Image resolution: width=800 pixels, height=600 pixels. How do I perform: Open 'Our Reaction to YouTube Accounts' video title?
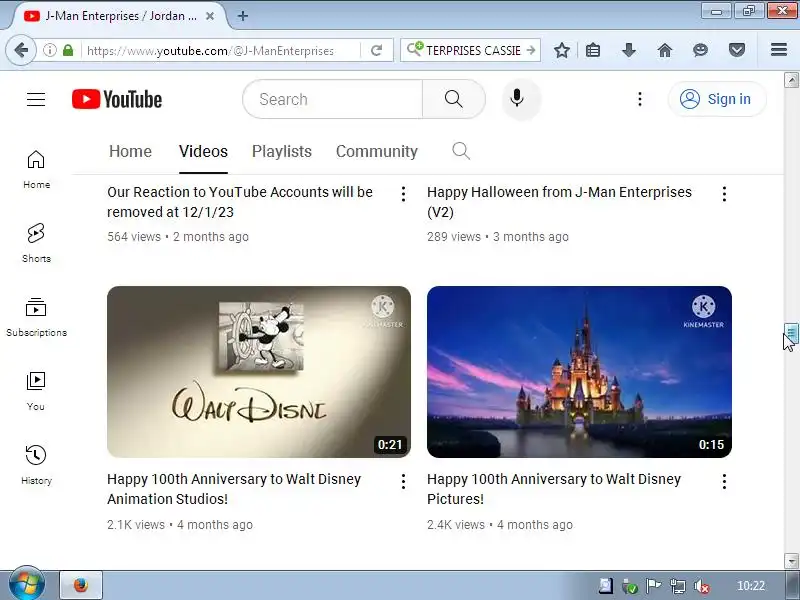coord(240,202)
